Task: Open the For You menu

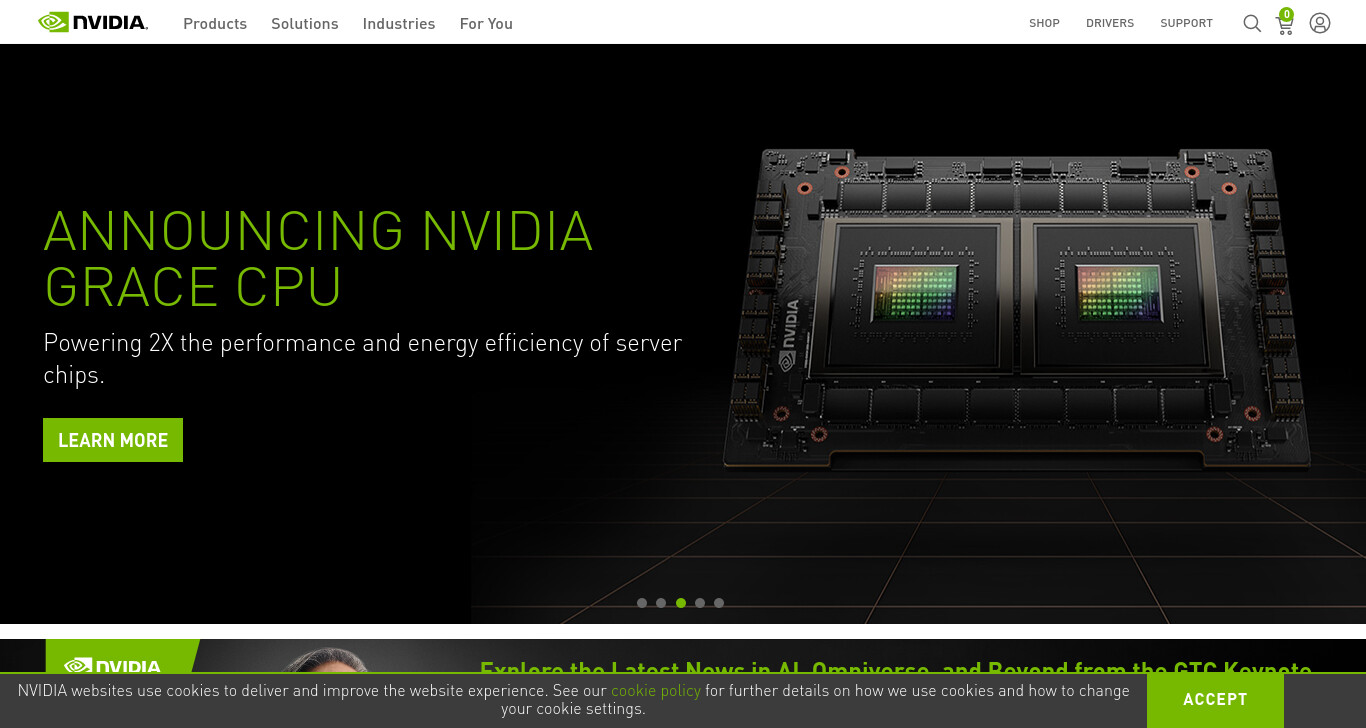Action: coord(486,23)
